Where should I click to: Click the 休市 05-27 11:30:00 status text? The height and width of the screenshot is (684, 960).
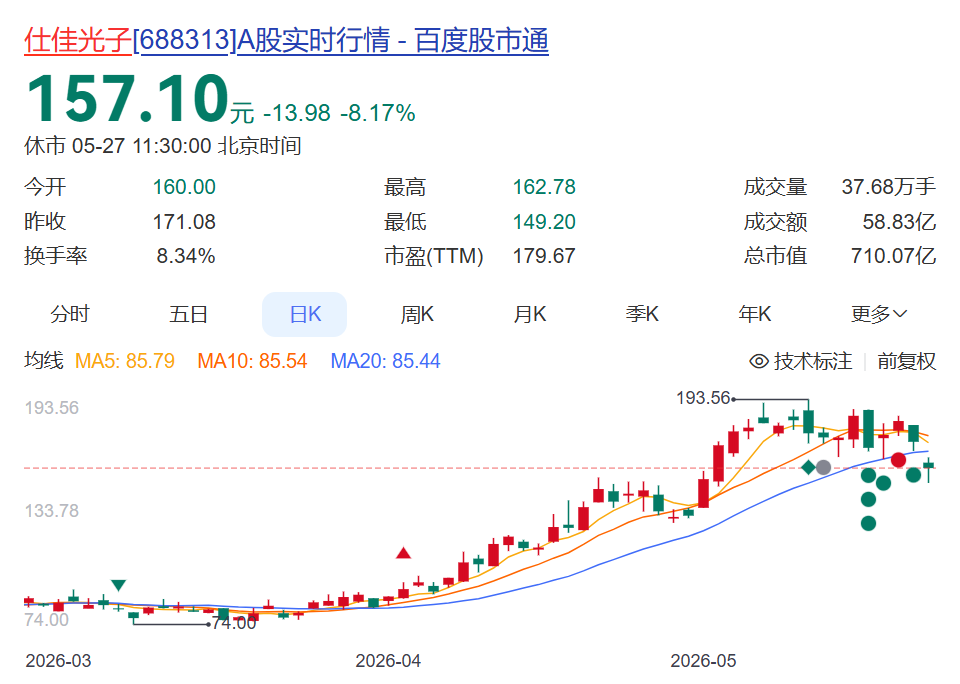point(162,146)
